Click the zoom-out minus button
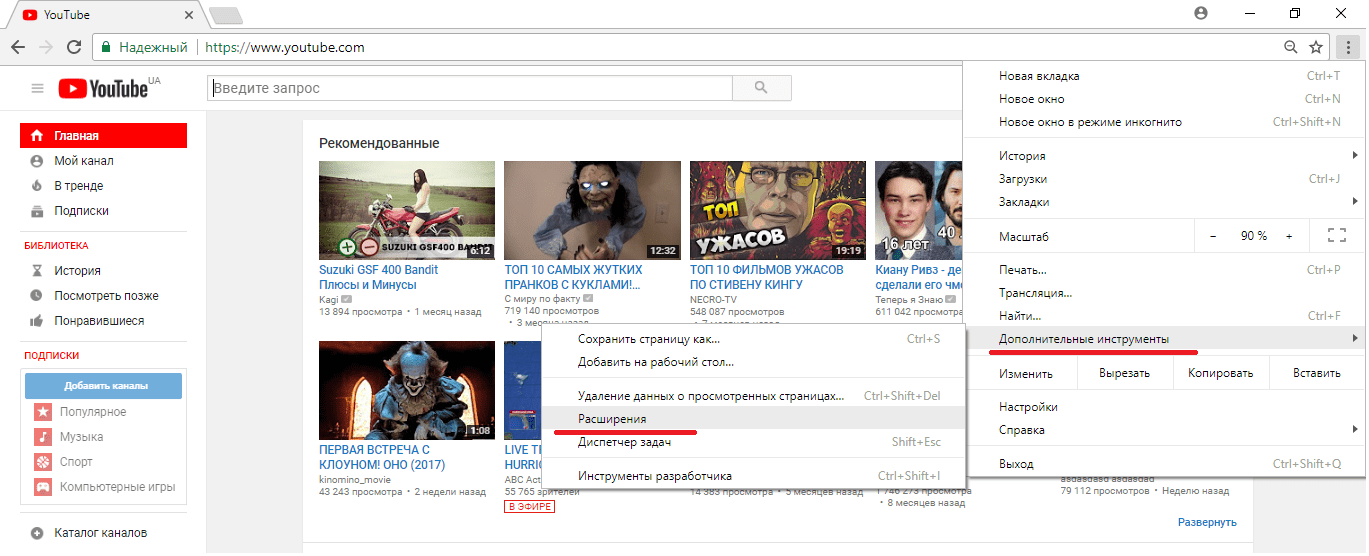 [1213, 236]
